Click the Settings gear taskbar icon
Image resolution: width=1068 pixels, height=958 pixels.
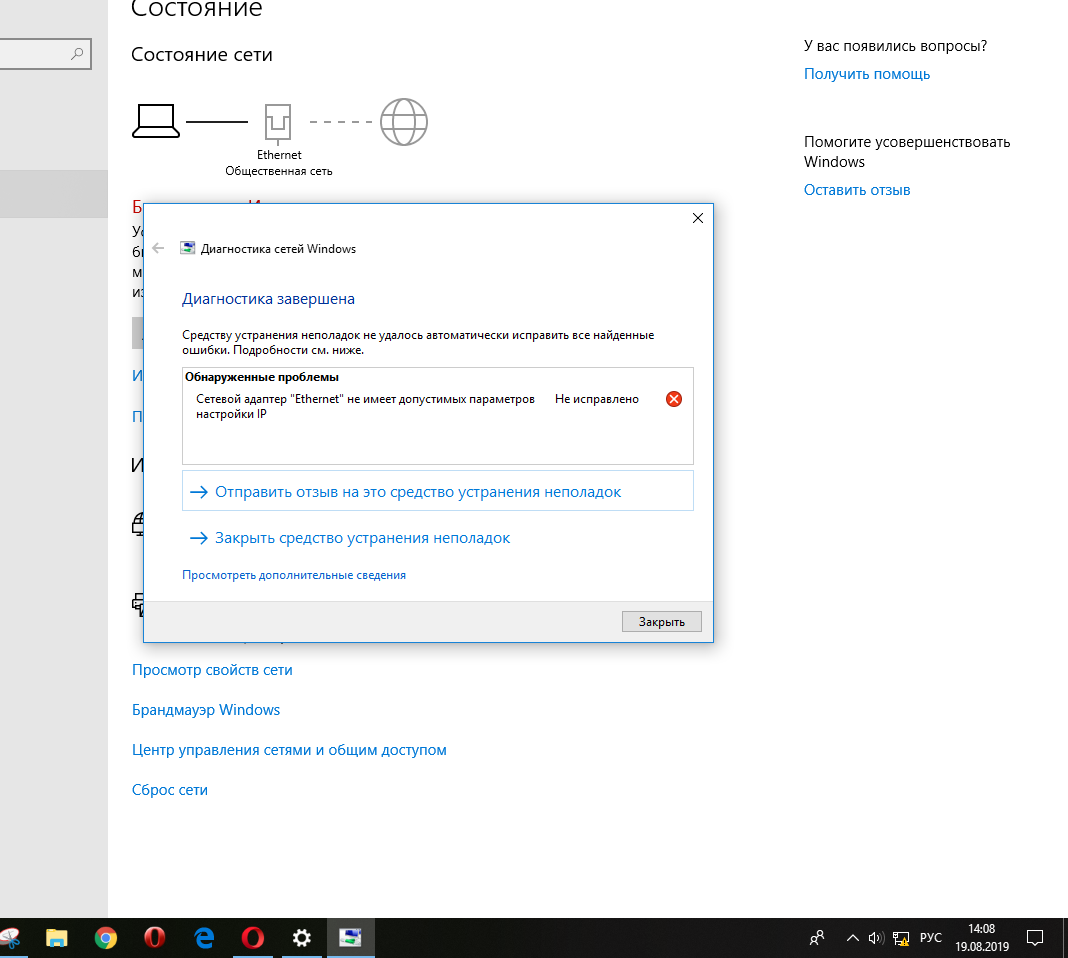(x=301, y=938)
